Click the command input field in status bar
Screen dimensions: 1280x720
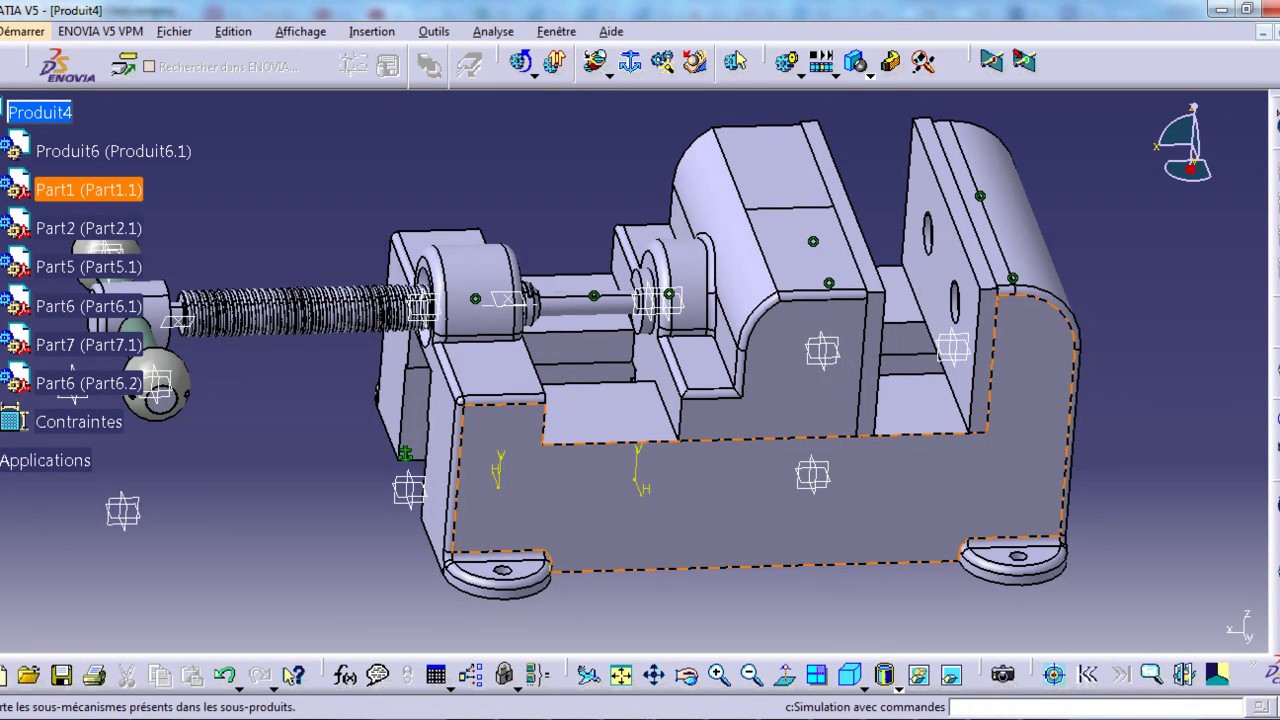pyautogui.click(x=1100, y=707)
